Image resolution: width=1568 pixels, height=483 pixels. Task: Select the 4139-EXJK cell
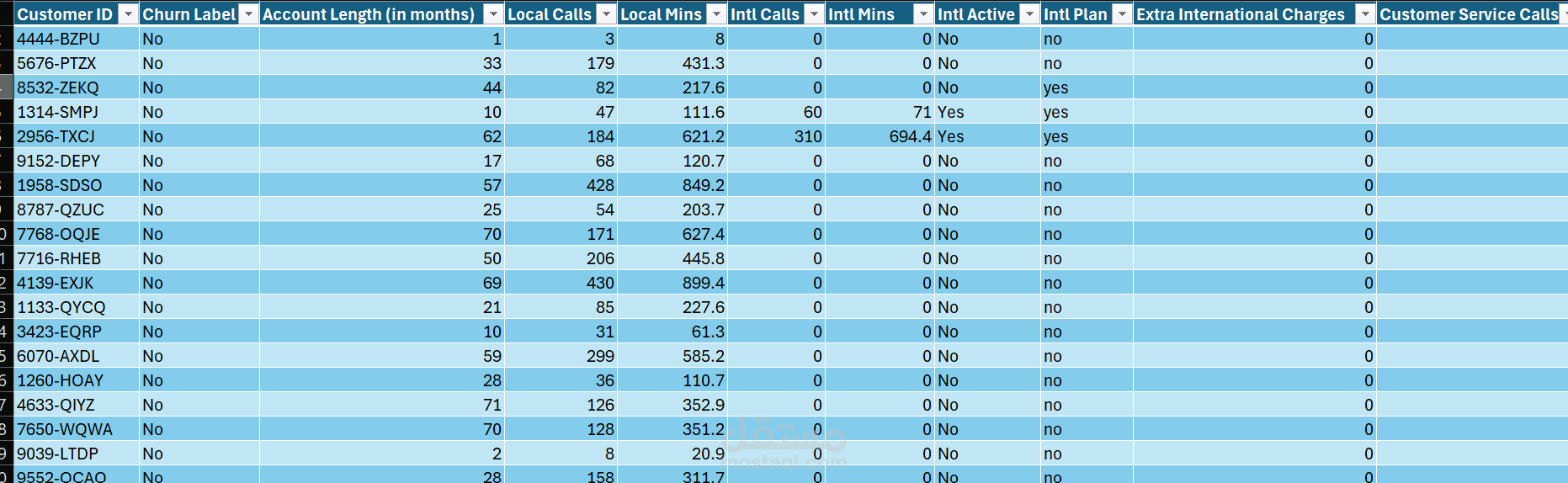point(77,283)
